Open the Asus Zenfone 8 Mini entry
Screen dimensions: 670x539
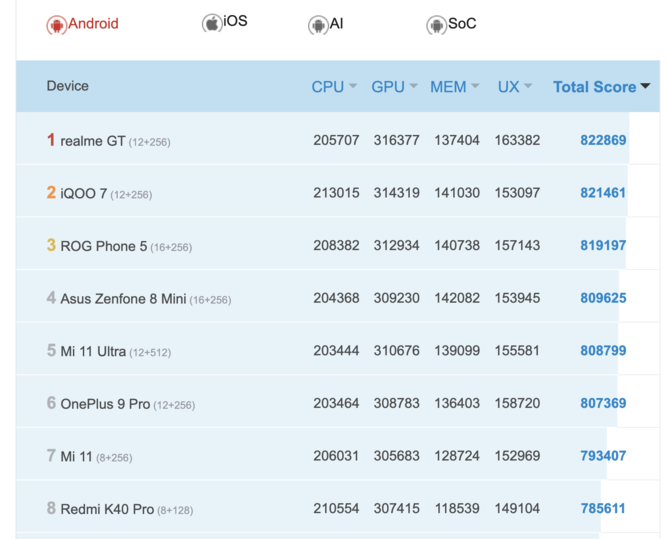point(123,298)
